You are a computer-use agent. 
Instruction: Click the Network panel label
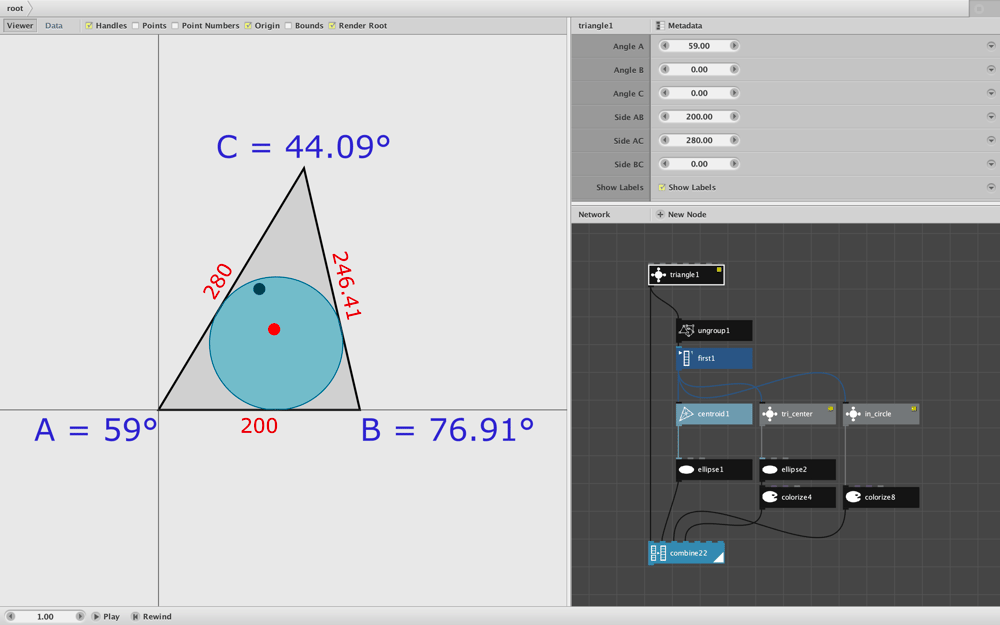[x=594, y=214]
